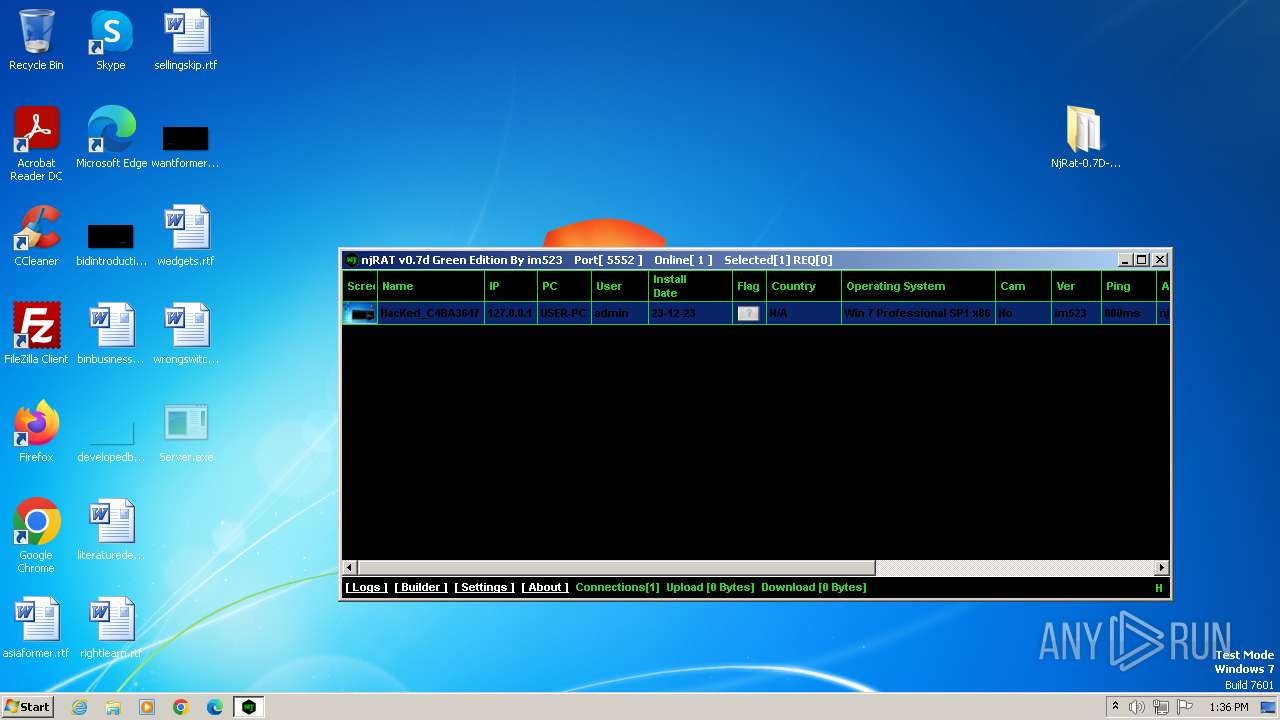Viewport: 1280px width, 720px height.
Task: Sort by Ver column header
Action: [x=1076, y=286]
